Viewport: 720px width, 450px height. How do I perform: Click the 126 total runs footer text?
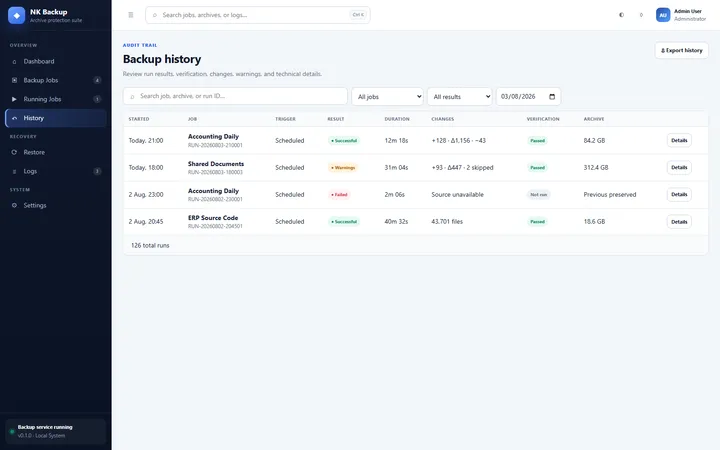pyautogui.click(x=150, y=246)
